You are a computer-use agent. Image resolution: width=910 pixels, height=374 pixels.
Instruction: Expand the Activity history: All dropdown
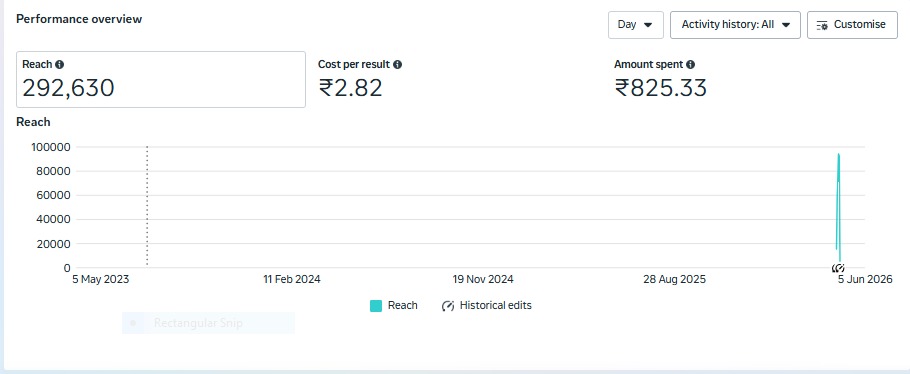(x=735, y=25)
